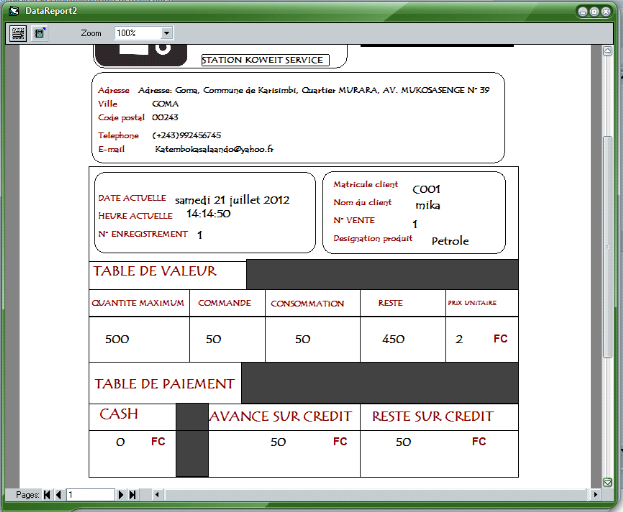Click vertical scrollbar up arrow
Screen dimensions: 623x512
(x=608, y=51)
